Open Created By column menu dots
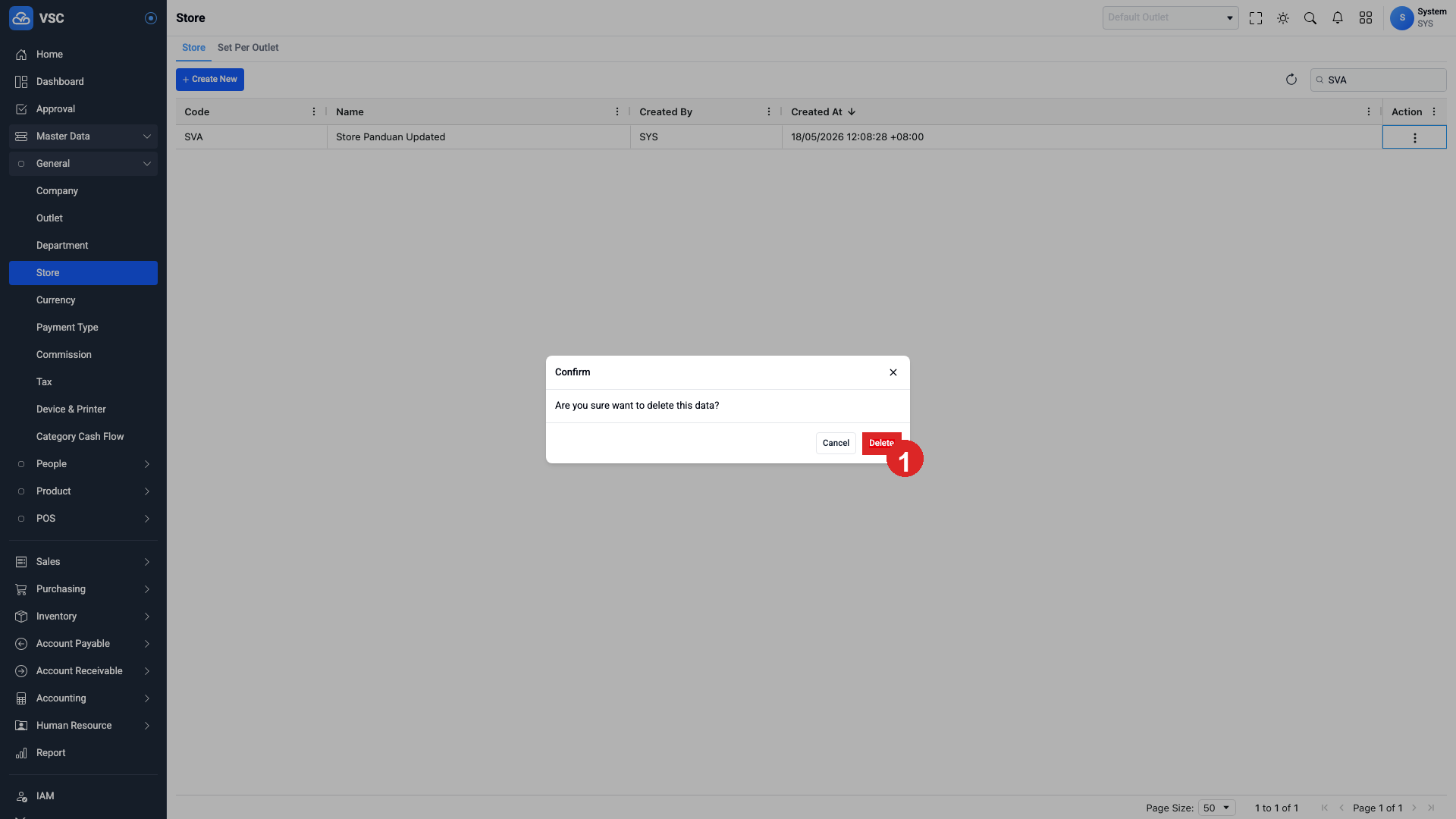1456x819 pixels. click(769, 111)
